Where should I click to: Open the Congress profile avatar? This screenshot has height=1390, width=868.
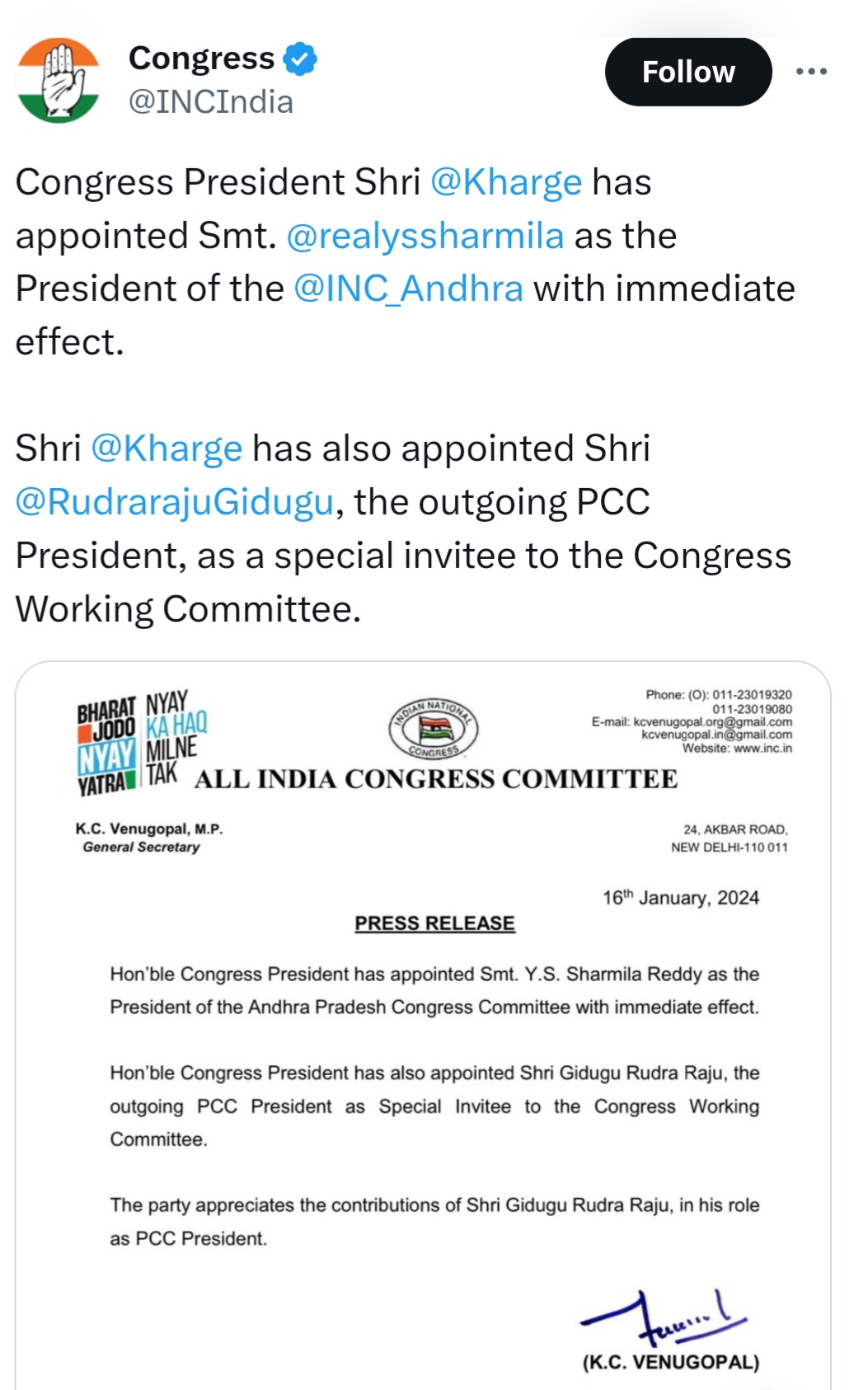click(x=59, y=80)
